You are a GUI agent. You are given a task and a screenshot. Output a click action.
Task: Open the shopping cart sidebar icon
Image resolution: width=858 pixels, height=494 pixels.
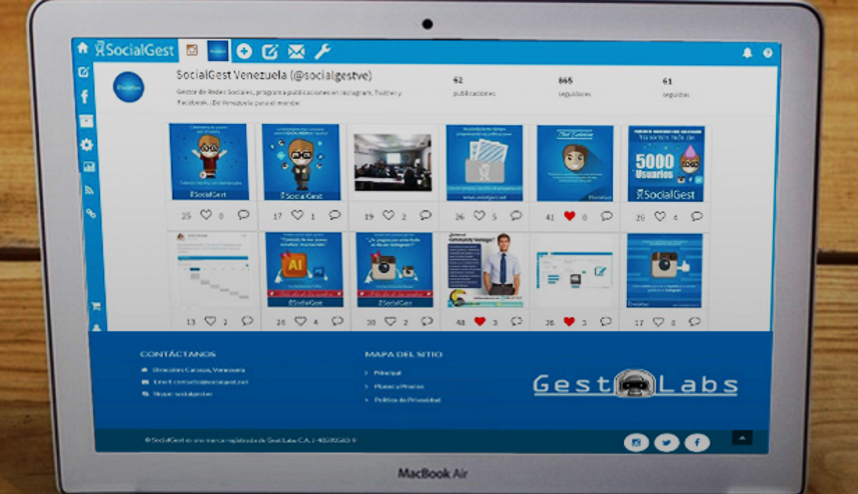pos(96,306)
